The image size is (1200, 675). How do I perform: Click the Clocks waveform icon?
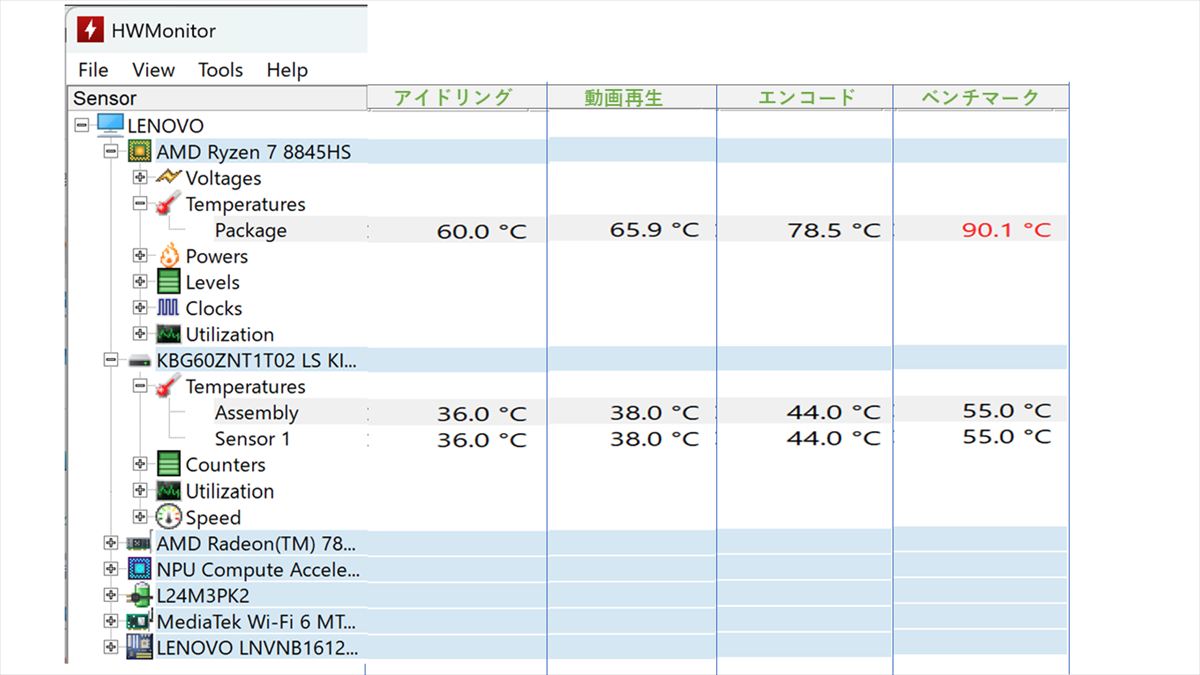(169, 308)
